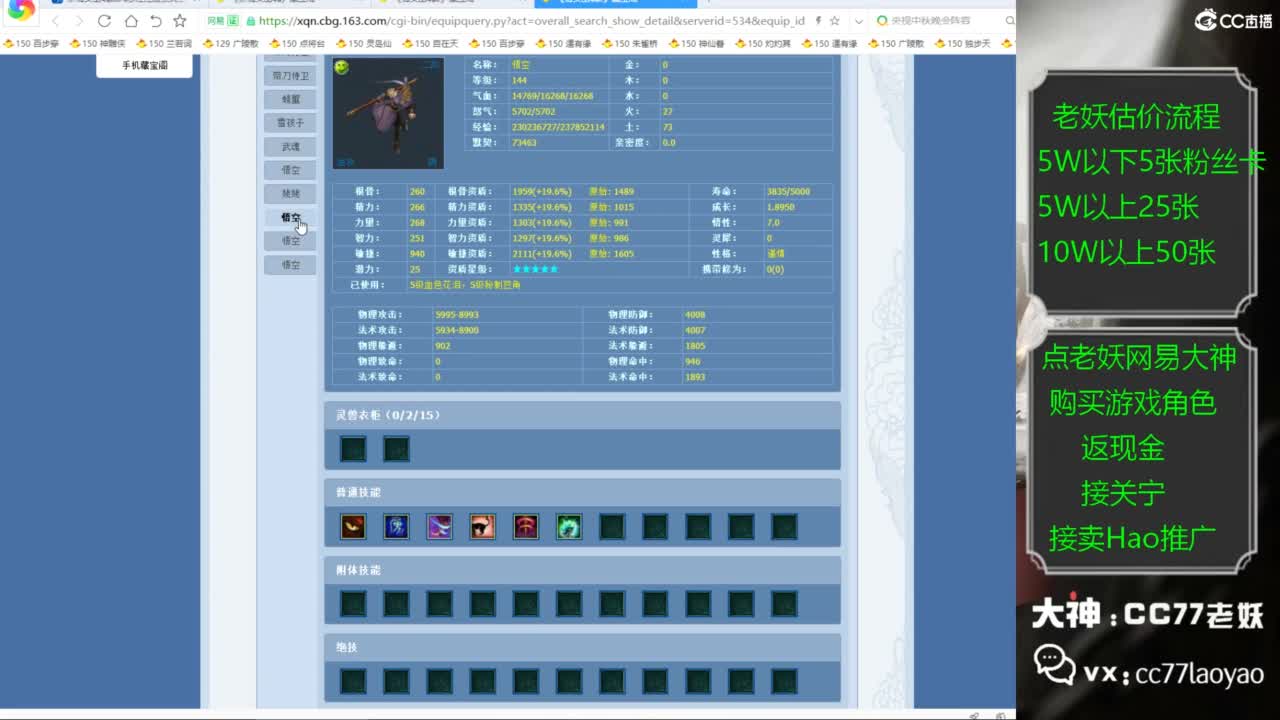Reload the page with the refresh icon
The image size is (1280, 720).
click(x=104, y=21)
